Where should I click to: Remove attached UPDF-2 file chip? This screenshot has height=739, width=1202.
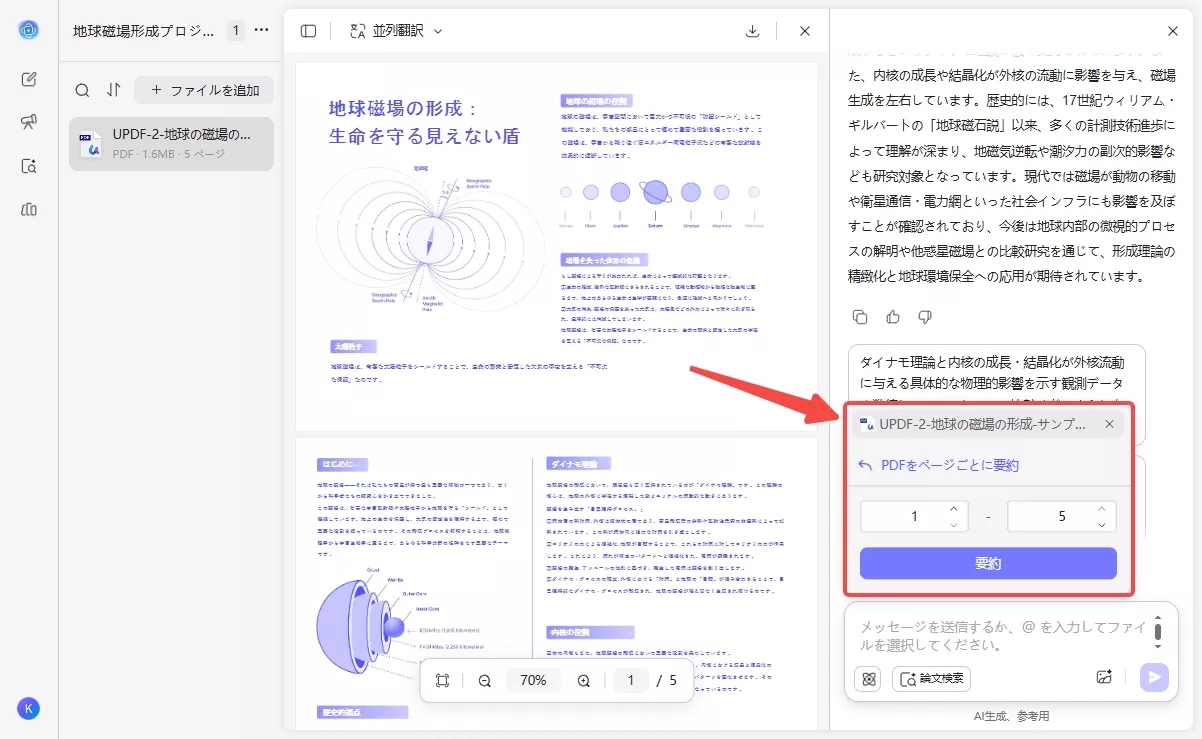click(1109, 424)
